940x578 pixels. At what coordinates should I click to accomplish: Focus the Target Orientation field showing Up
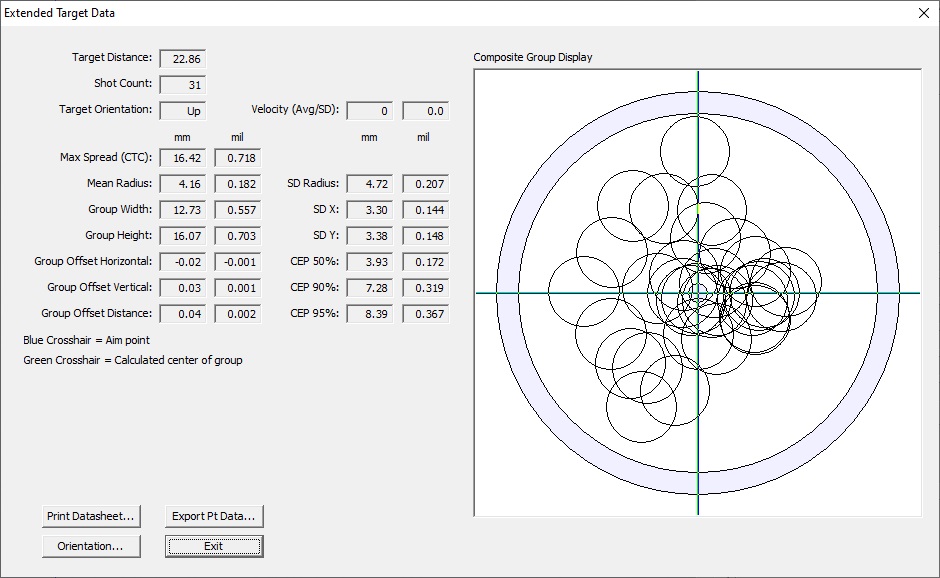183,111
